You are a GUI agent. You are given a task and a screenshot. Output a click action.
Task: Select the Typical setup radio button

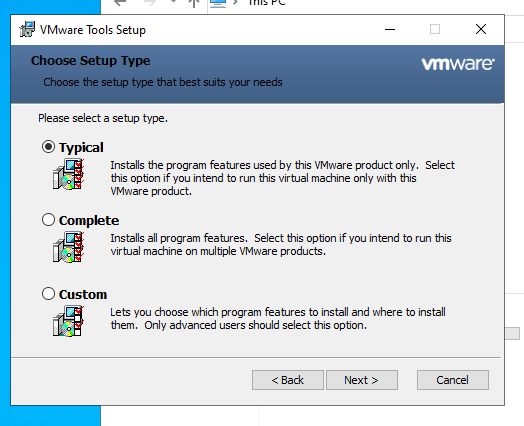(48, 147)
